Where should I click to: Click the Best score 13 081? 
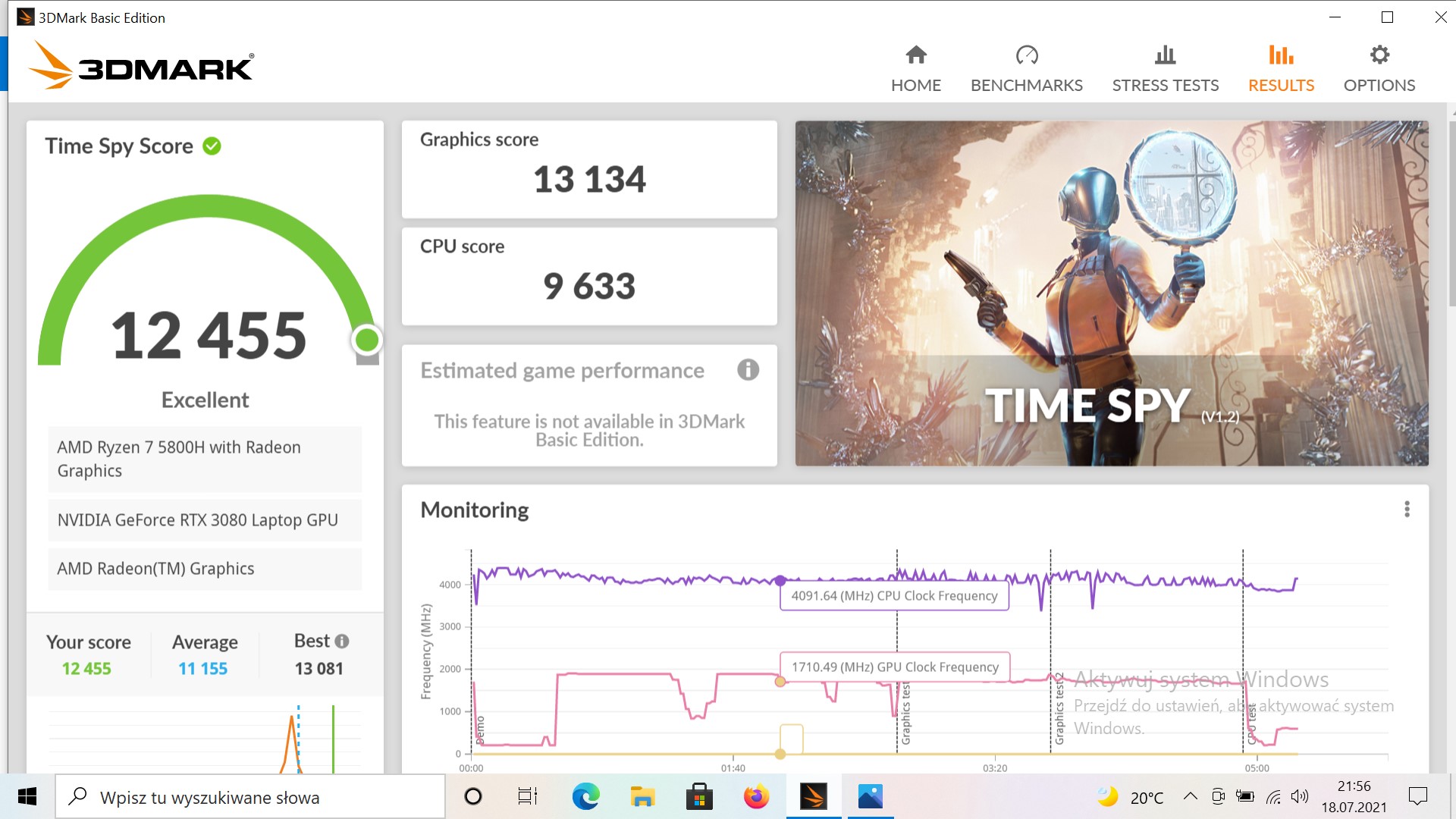pos(319,669)
